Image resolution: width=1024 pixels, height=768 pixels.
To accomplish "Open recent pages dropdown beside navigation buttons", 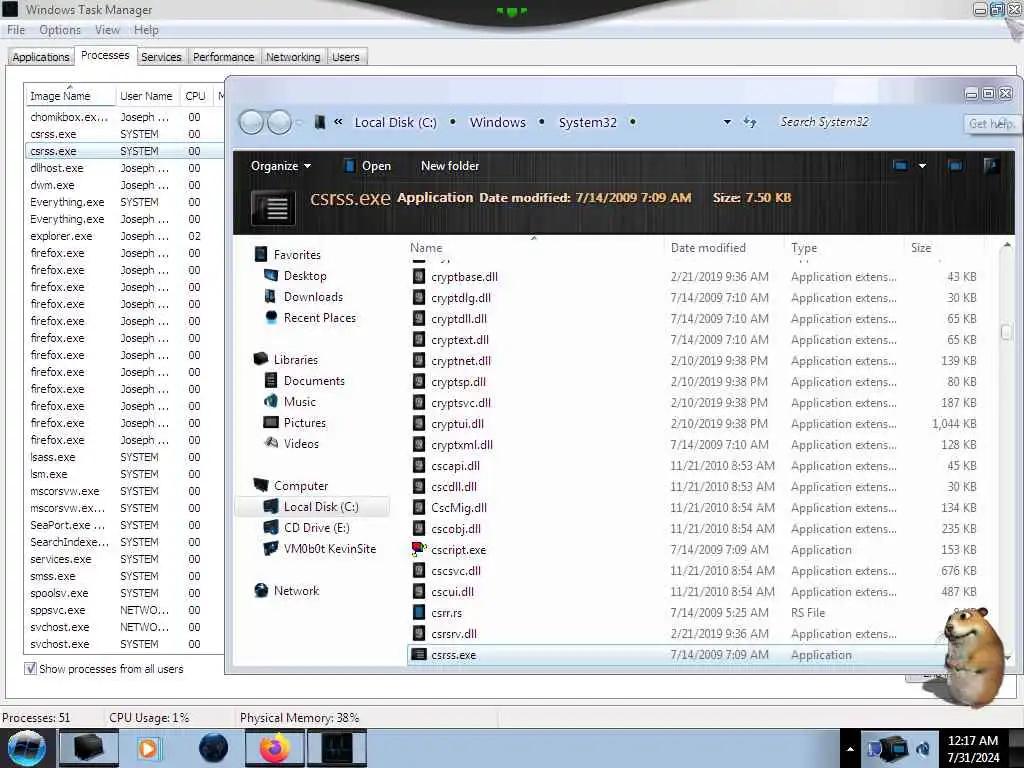I will (x=299, y=122).
